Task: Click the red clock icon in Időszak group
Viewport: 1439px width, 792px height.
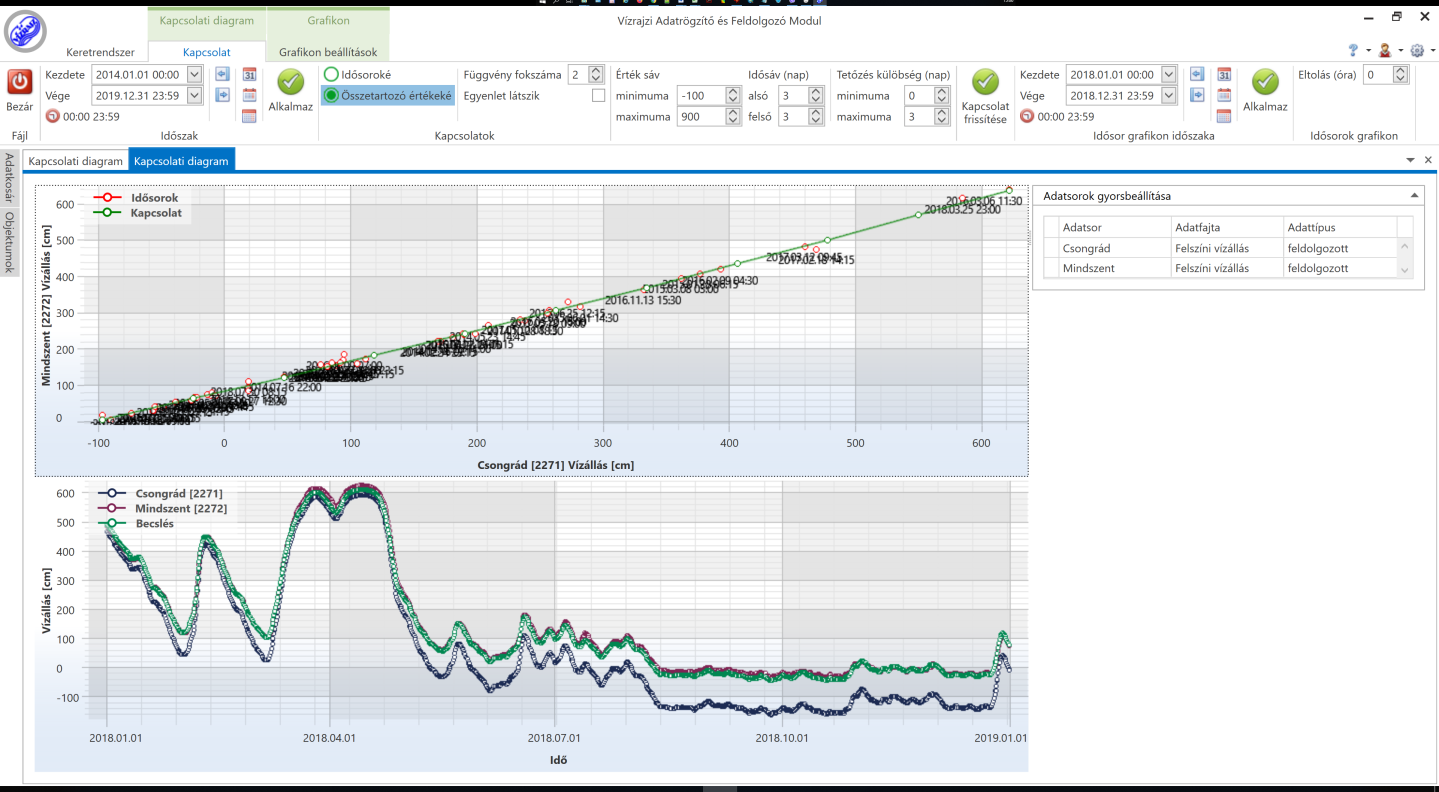Action: click(52, 116)
